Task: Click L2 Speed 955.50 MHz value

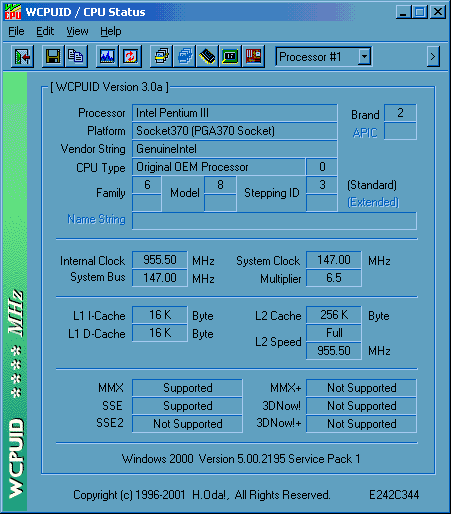Action: coord(334,351)
